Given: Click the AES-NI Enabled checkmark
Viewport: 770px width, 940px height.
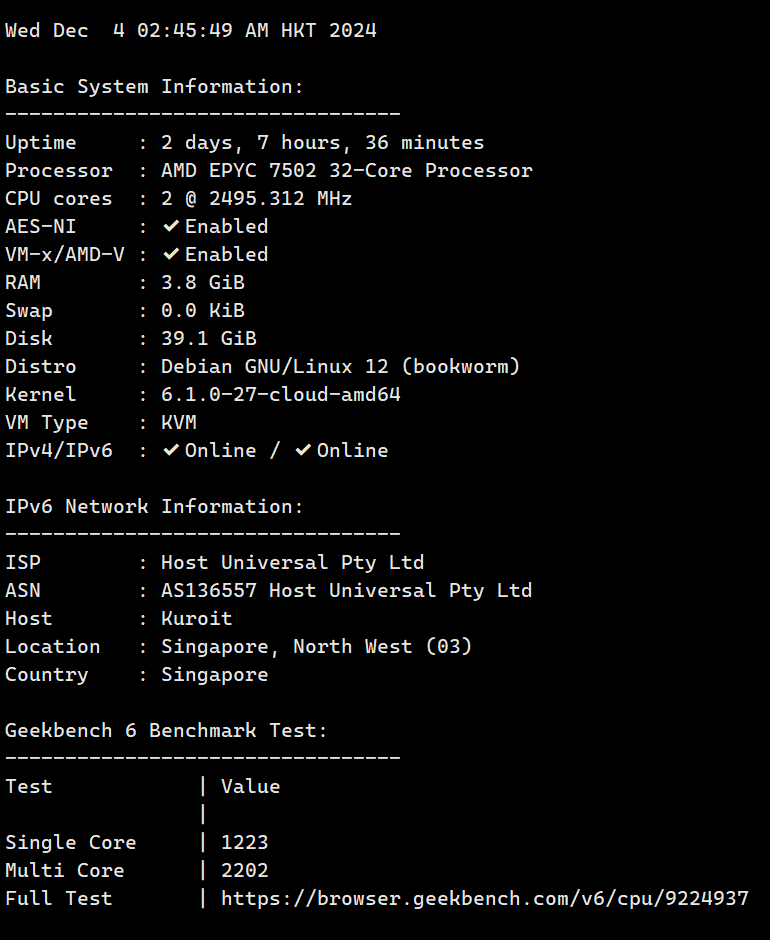Looking at the screenshot, I should (x=171, y=226).
